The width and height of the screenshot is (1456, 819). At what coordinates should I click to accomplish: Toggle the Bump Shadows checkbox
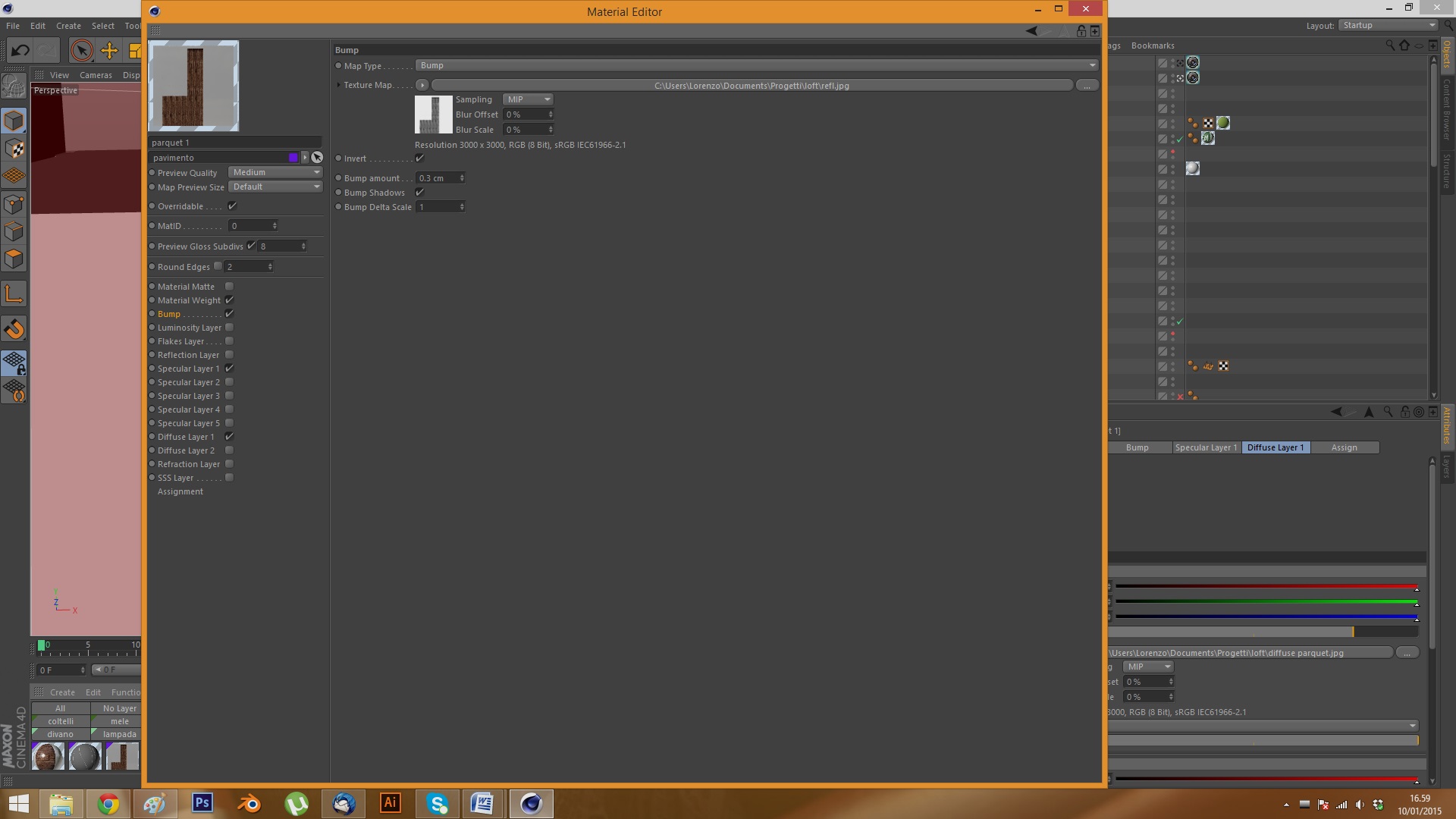(x=419, y=193)
